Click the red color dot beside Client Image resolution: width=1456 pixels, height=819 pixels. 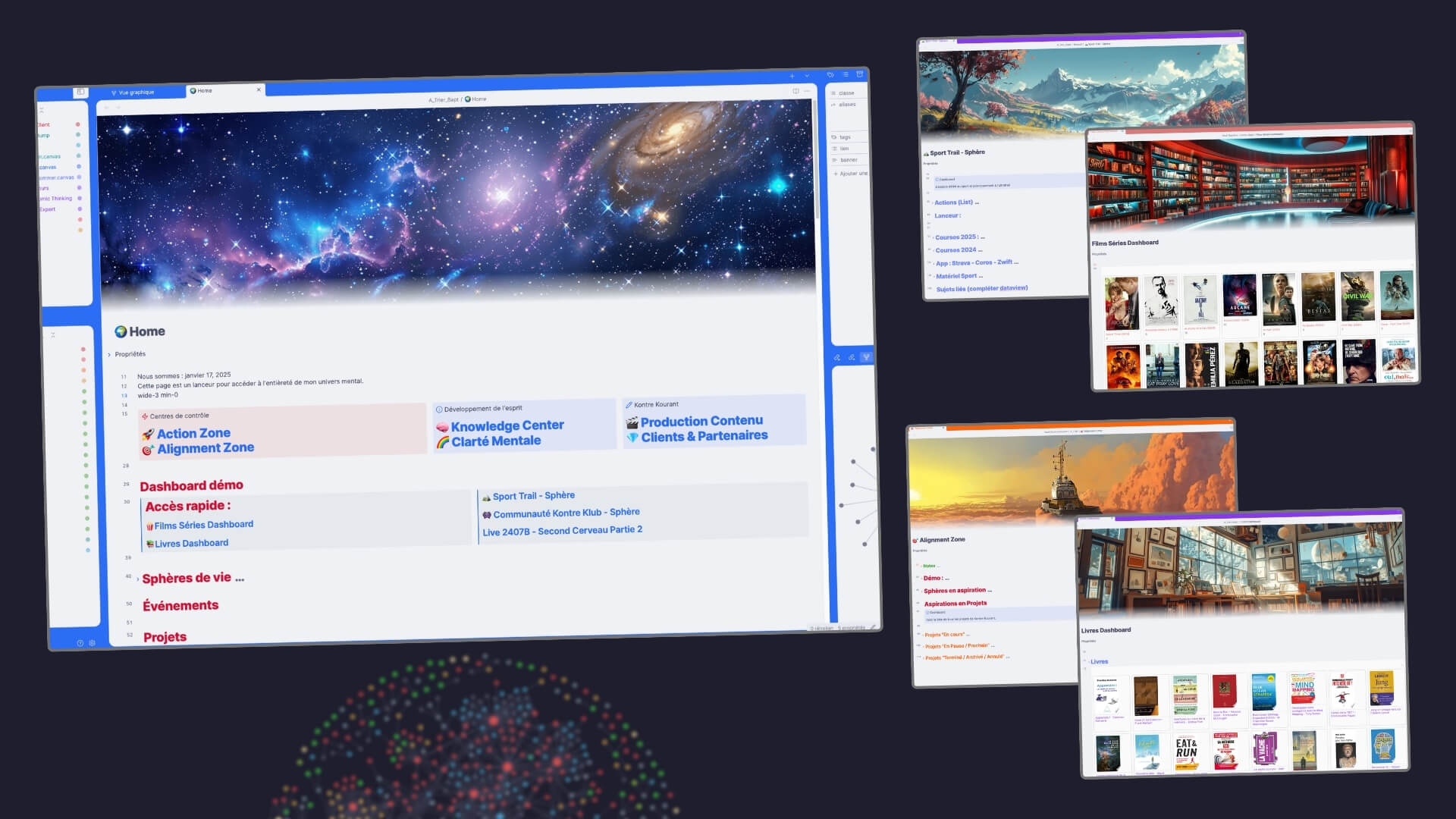pyautogui.click(x=77, y=124)
